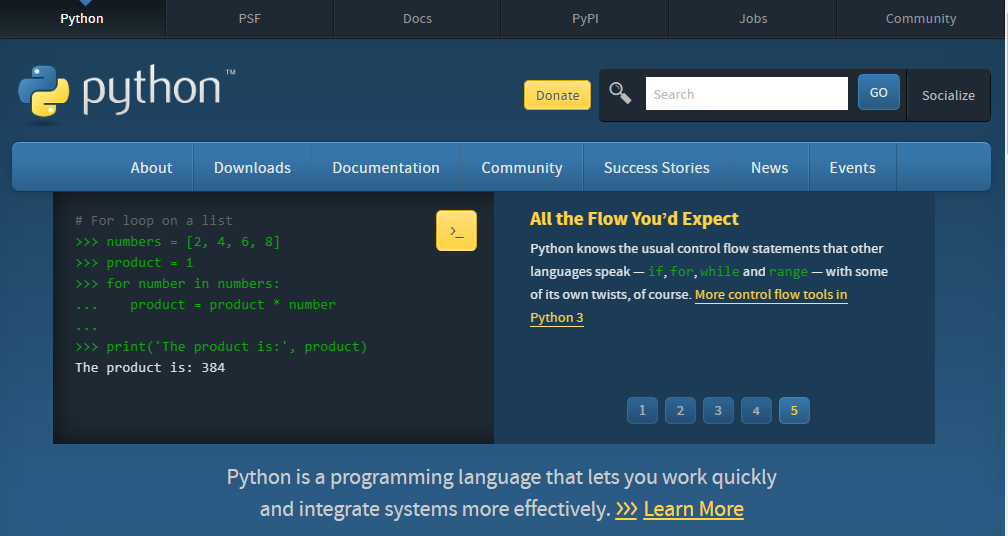Screen dimensions: 1008x536
Task: Open the Socialize menu
Action: click(x=948, y=95)
